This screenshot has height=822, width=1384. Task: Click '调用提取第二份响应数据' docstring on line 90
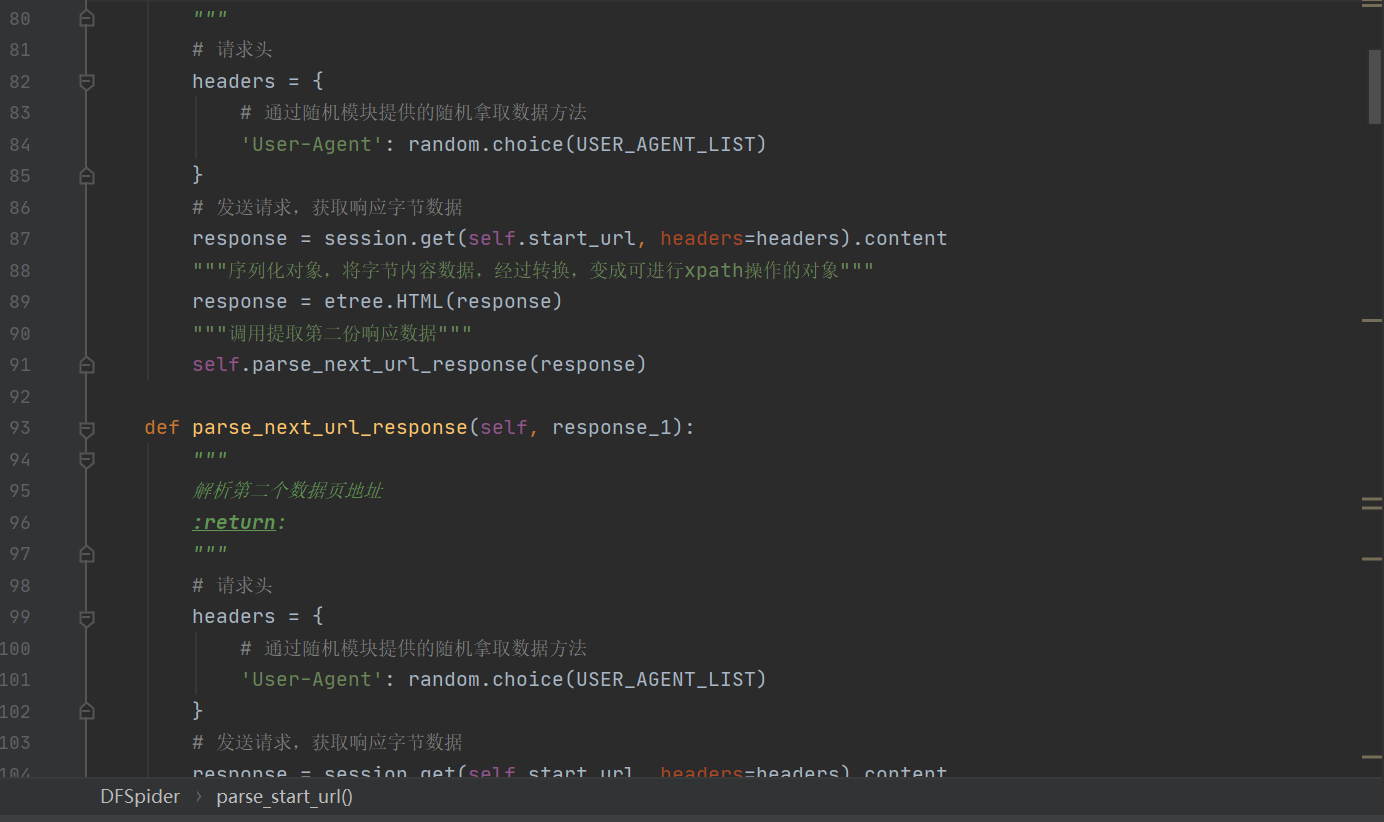[333, 333]
